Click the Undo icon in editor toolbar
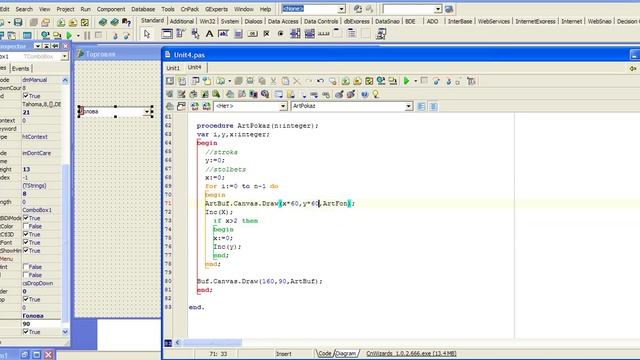Screen dimensions: 640x360 320,81
